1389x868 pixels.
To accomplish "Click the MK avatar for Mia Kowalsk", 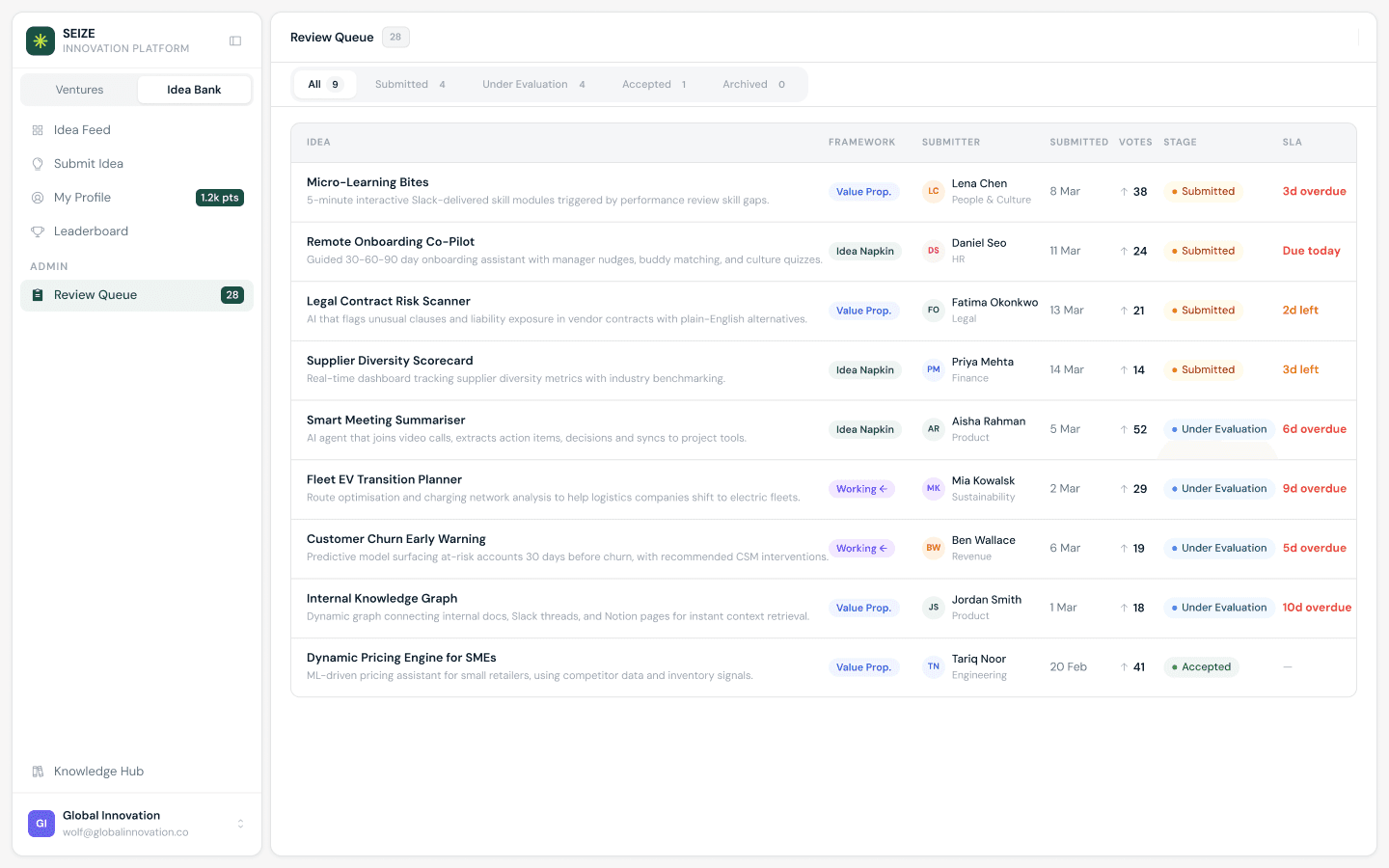I will pyautogui.click(x=933, y=488).
